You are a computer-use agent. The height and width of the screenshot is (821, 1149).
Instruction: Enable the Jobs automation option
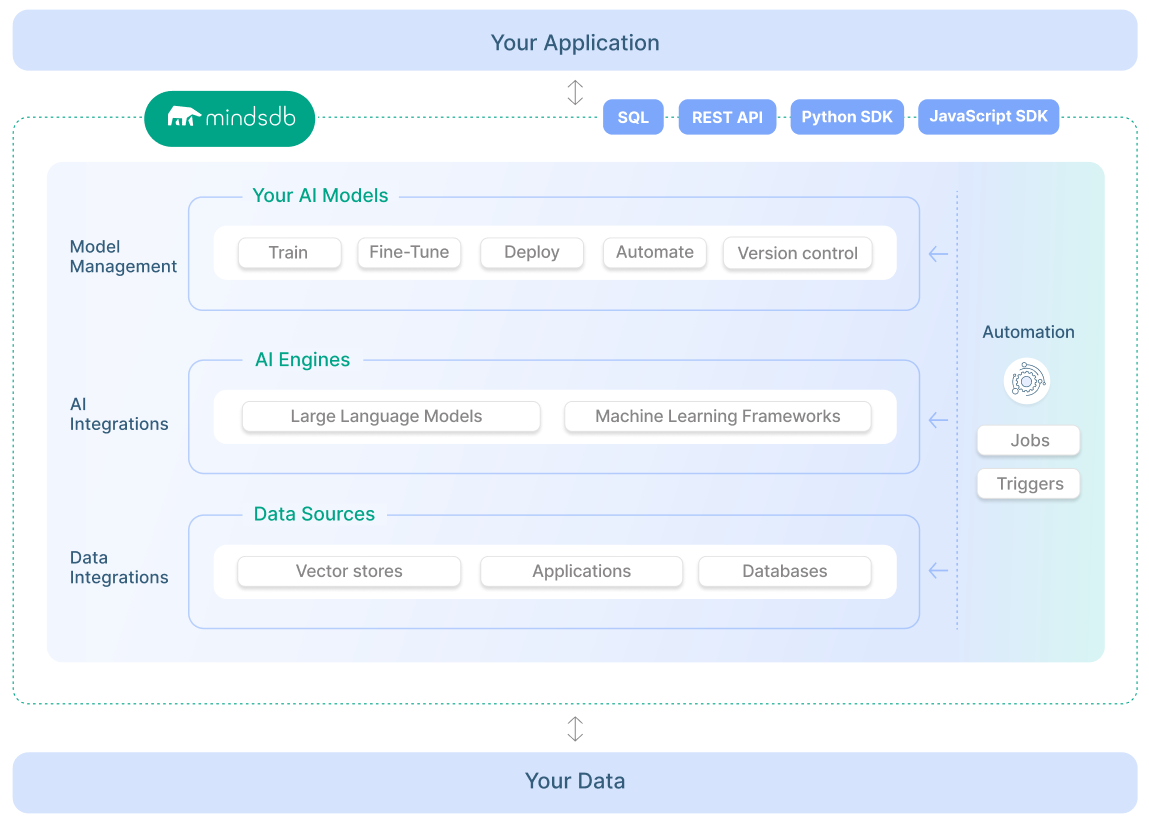click(1028, 440)
